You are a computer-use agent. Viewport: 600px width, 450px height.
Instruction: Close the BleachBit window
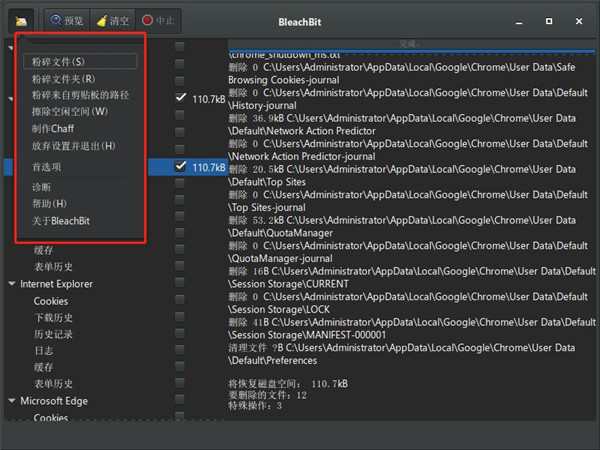coord(579,21)
